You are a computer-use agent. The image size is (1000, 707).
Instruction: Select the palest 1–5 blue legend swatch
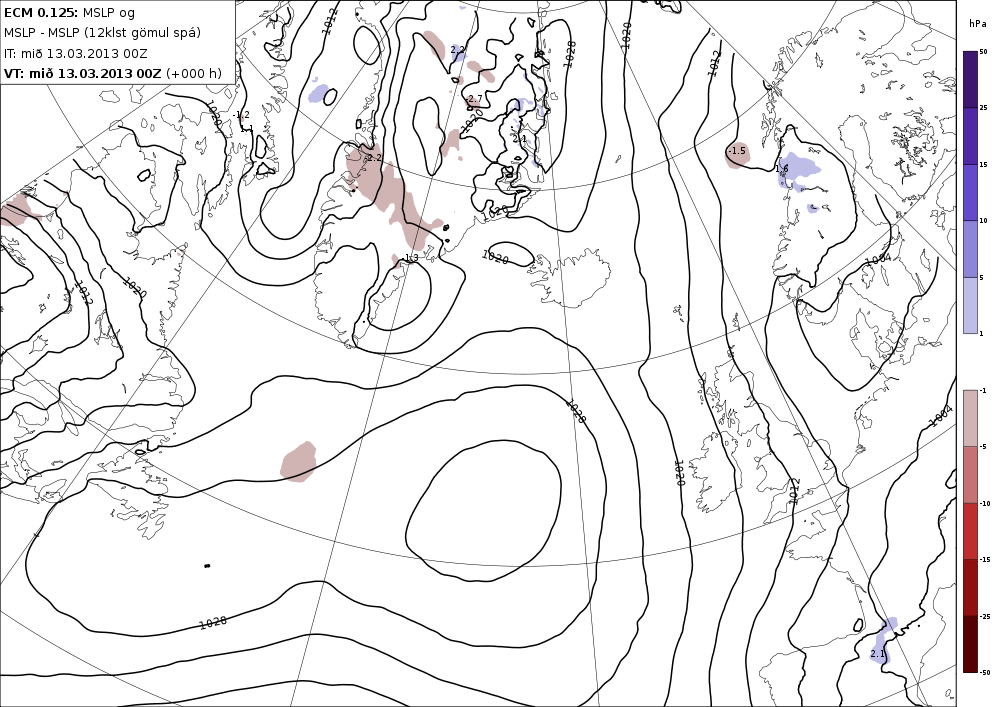(x=970, y=305)
